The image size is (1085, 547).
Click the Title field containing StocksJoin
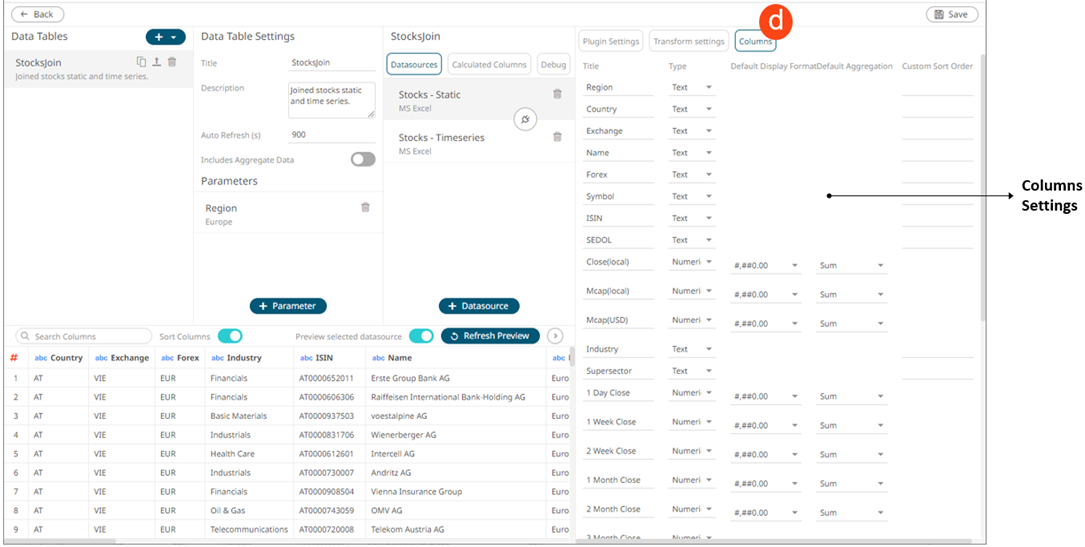(x=331, y=63)
